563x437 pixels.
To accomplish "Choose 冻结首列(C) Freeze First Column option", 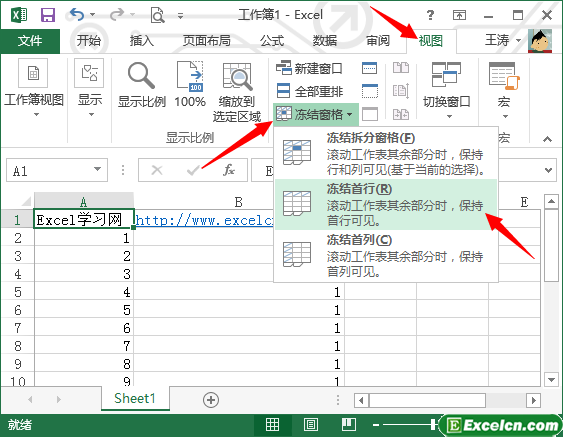I will (386, 255).
